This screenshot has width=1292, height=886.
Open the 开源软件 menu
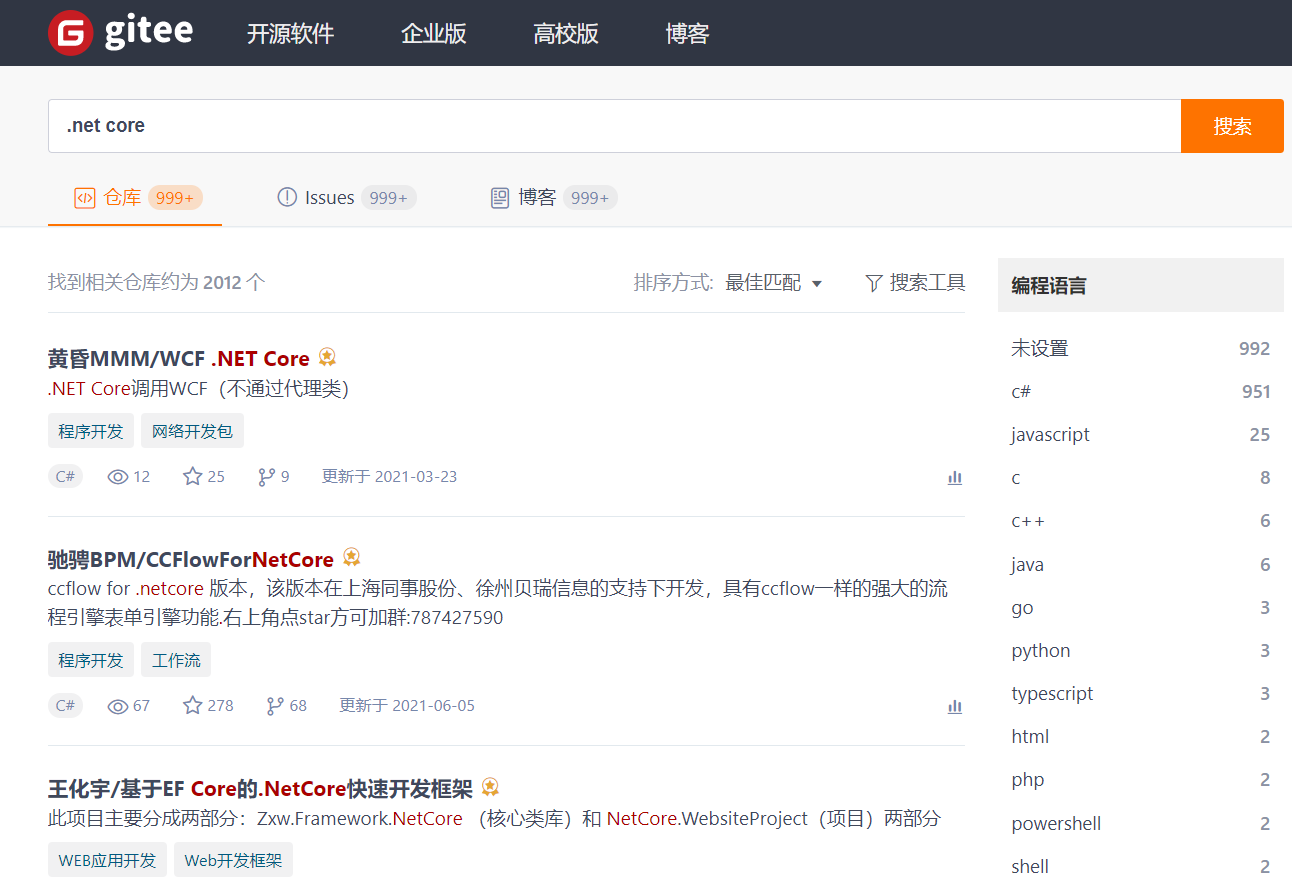(291, 33)
